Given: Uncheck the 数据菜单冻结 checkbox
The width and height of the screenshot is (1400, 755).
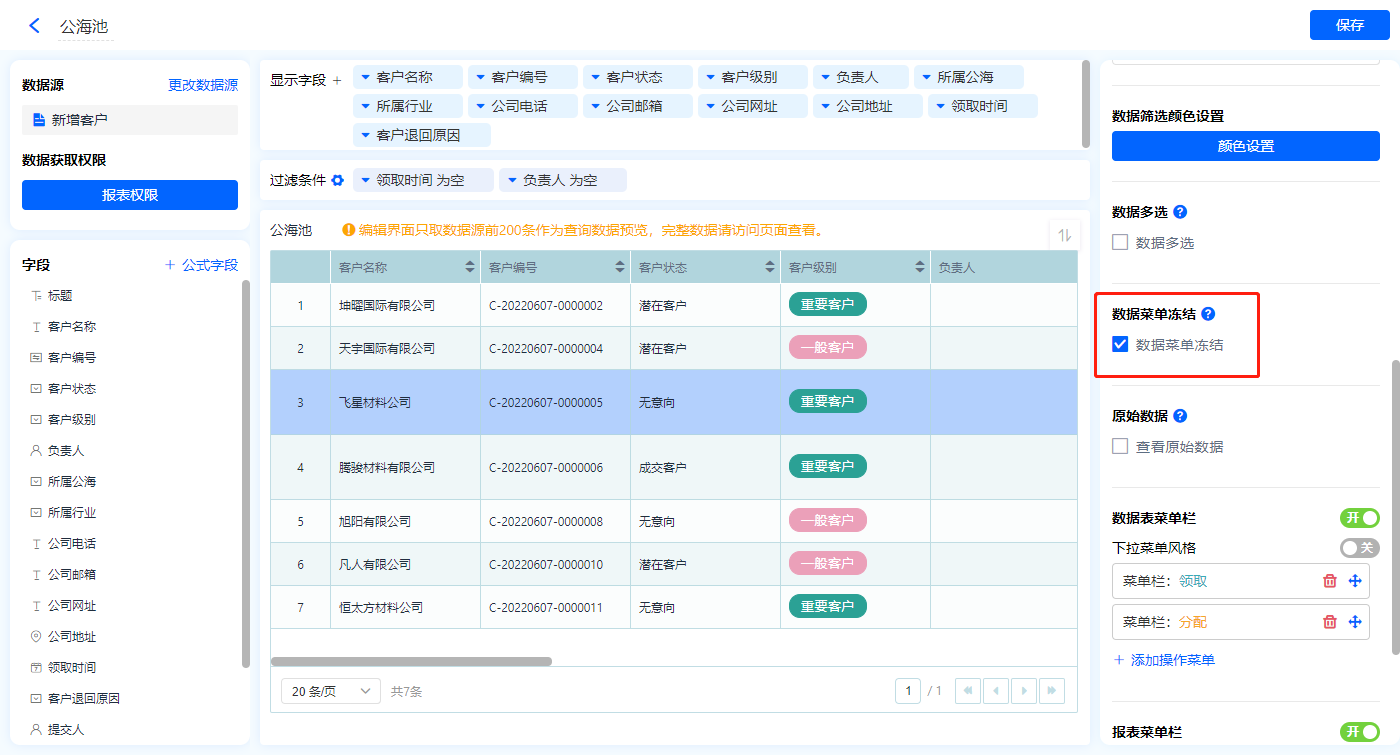Looking at the screenshot, I should point(1120,345).
